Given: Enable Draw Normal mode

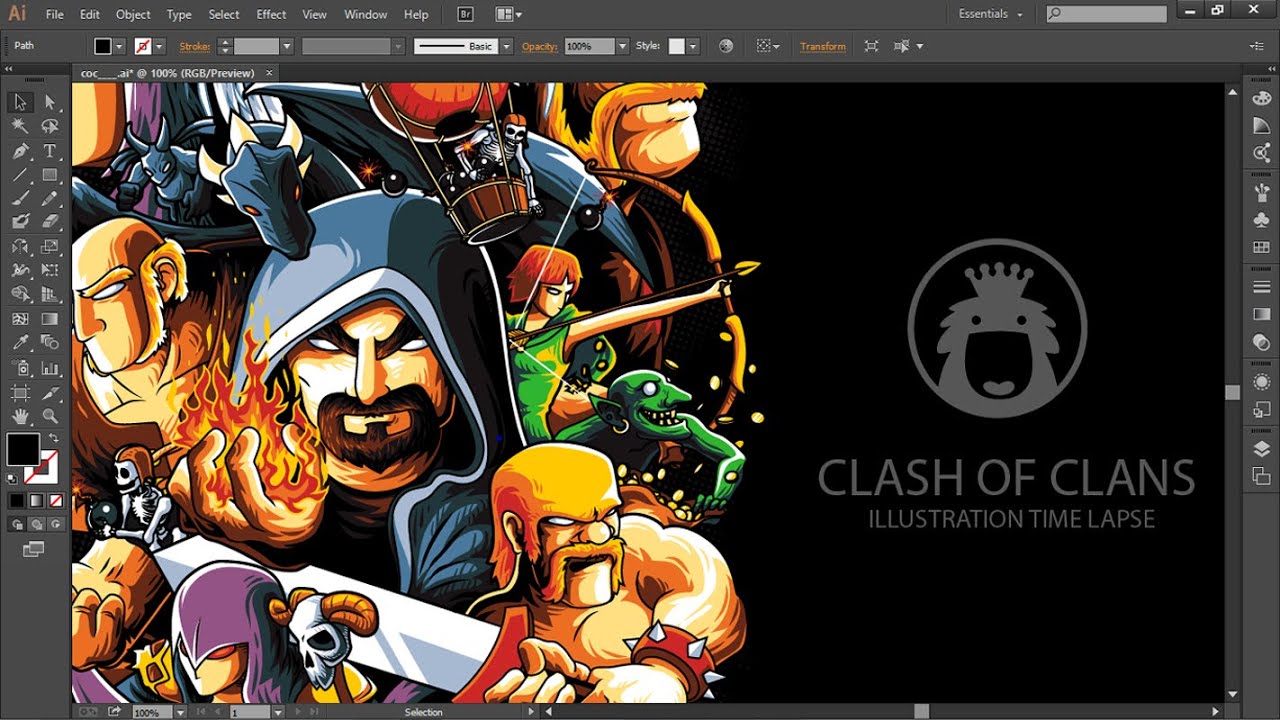Looking at the screenshot, I should point(17,524).
